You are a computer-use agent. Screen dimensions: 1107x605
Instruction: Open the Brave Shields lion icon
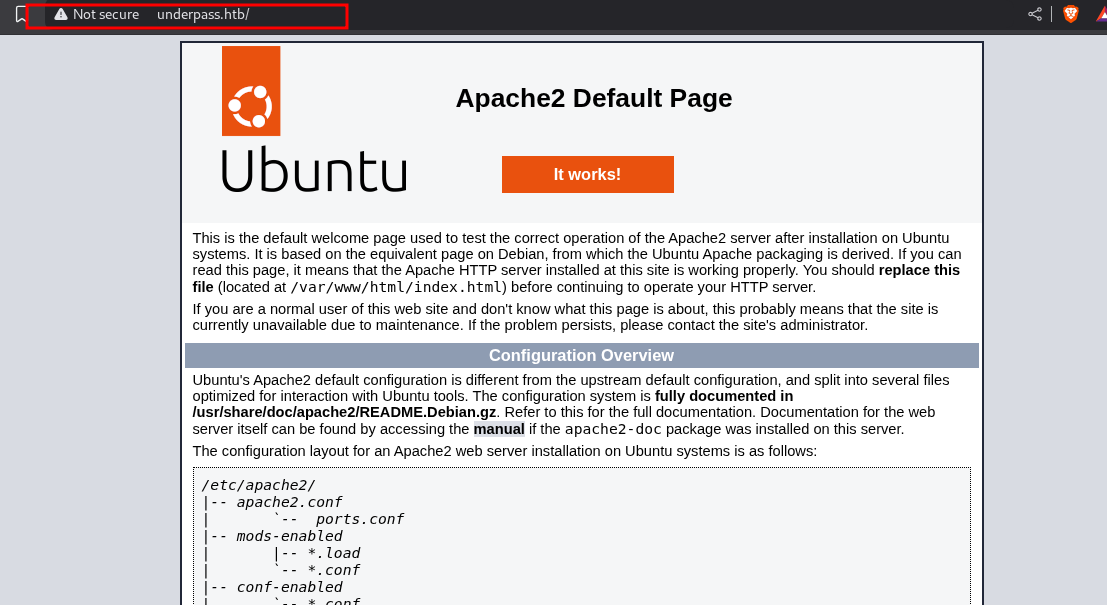pyautogui.click(x=1070, y=14)
